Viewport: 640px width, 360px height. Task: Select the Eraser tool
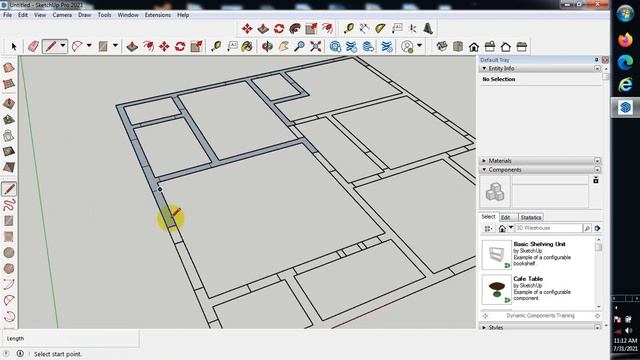pyautogui.click(x=33, y=47)
